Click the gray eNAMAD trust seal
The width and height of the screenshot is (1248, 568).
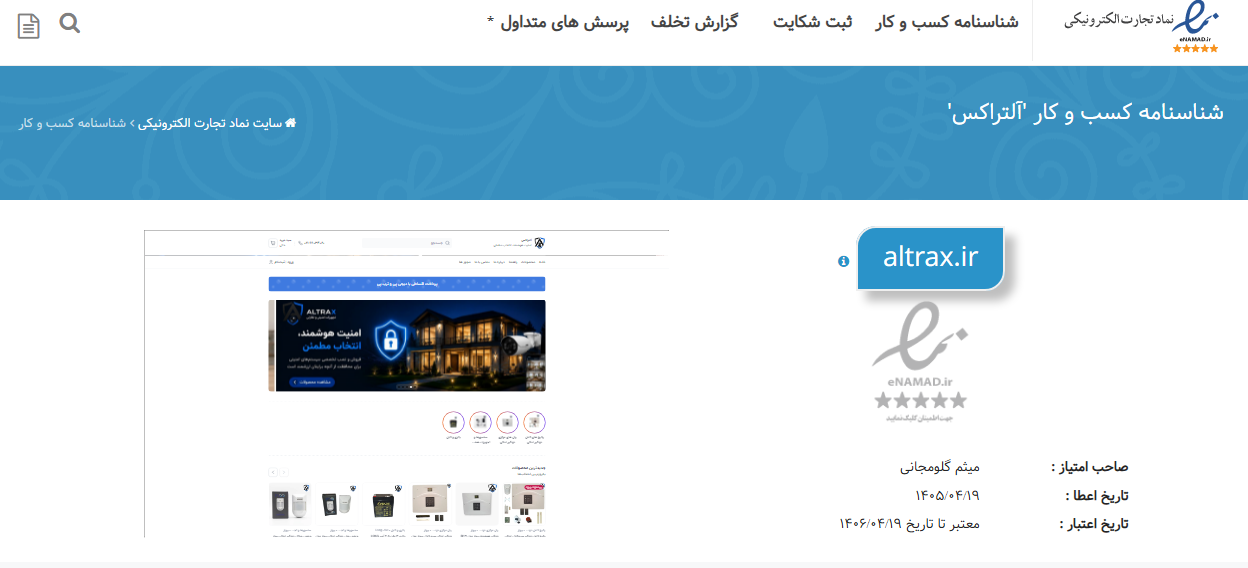click(920, 362)
